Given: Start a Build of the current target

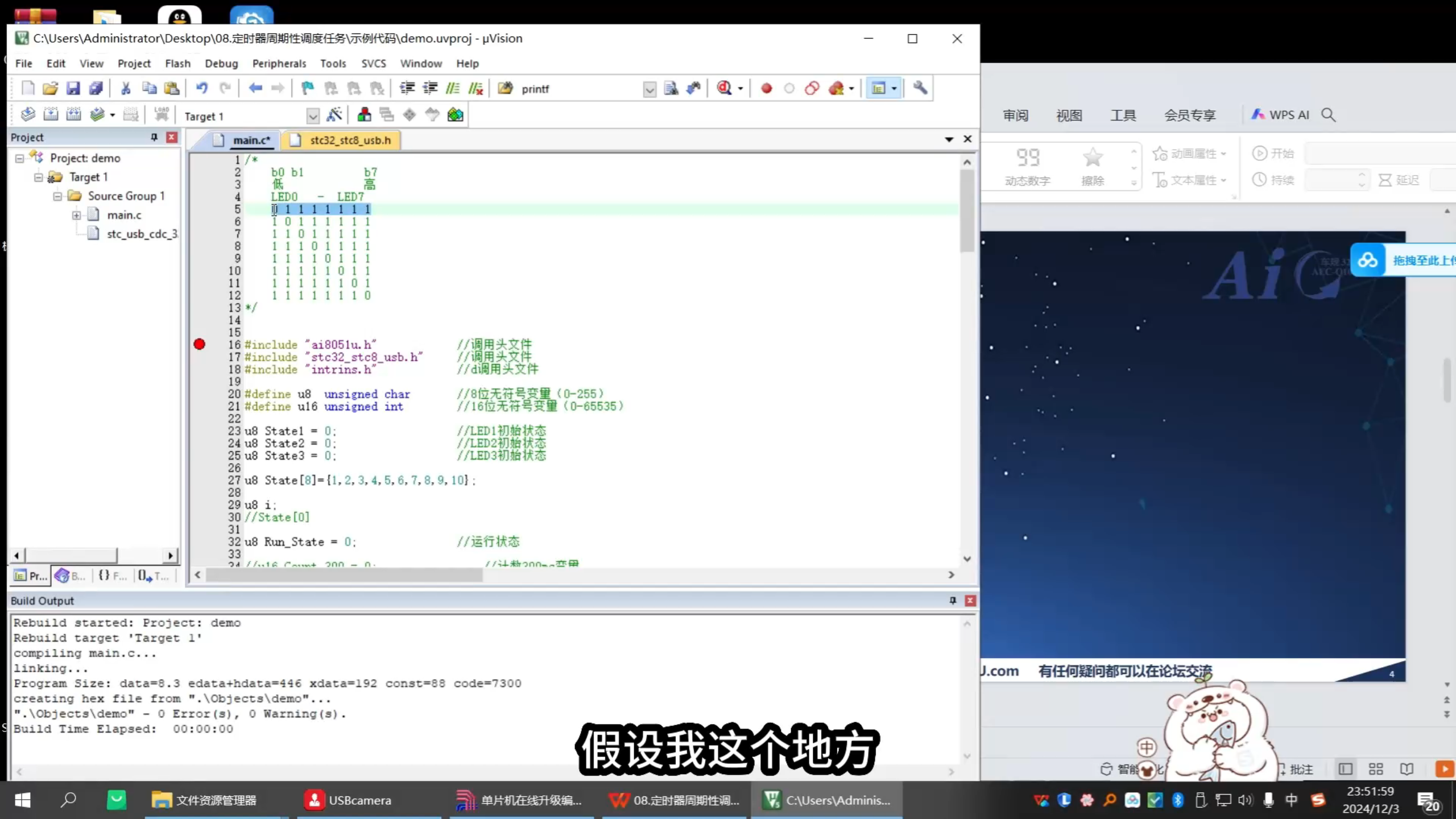Looking at the screenshot, I should pos(51,114).
